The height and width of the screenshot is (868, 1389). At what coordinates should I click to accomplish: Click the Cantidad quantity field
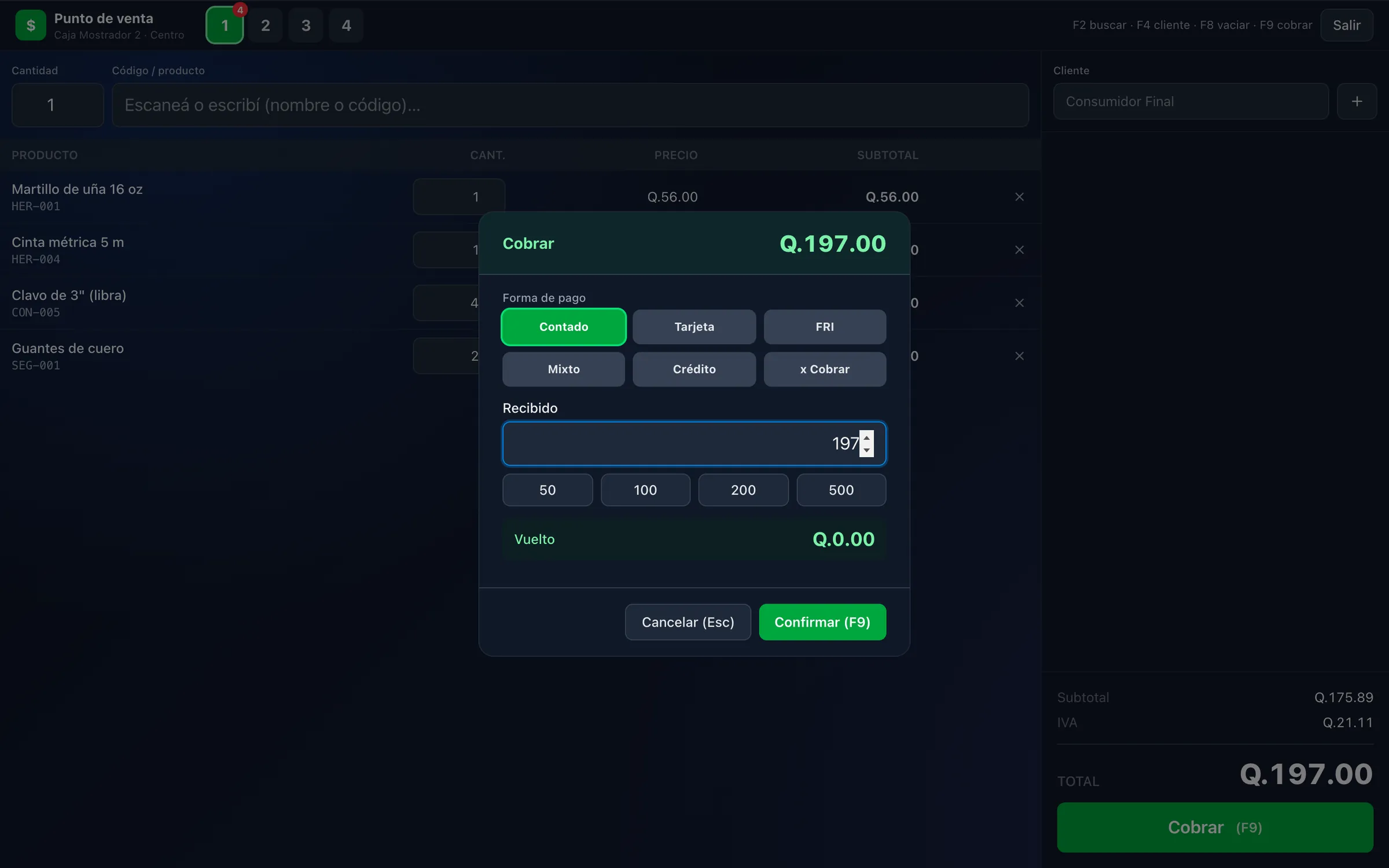pyautogui.click(x=57, y=105)
